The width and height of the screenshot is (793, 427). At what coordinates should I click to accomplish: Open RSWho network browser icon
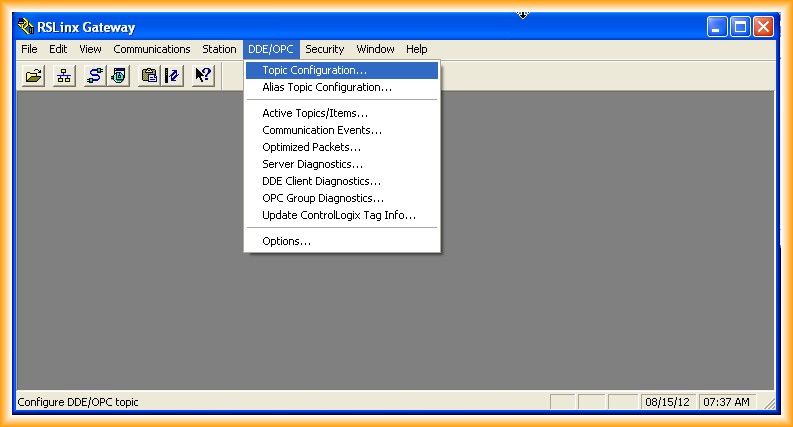pos(63,75)
